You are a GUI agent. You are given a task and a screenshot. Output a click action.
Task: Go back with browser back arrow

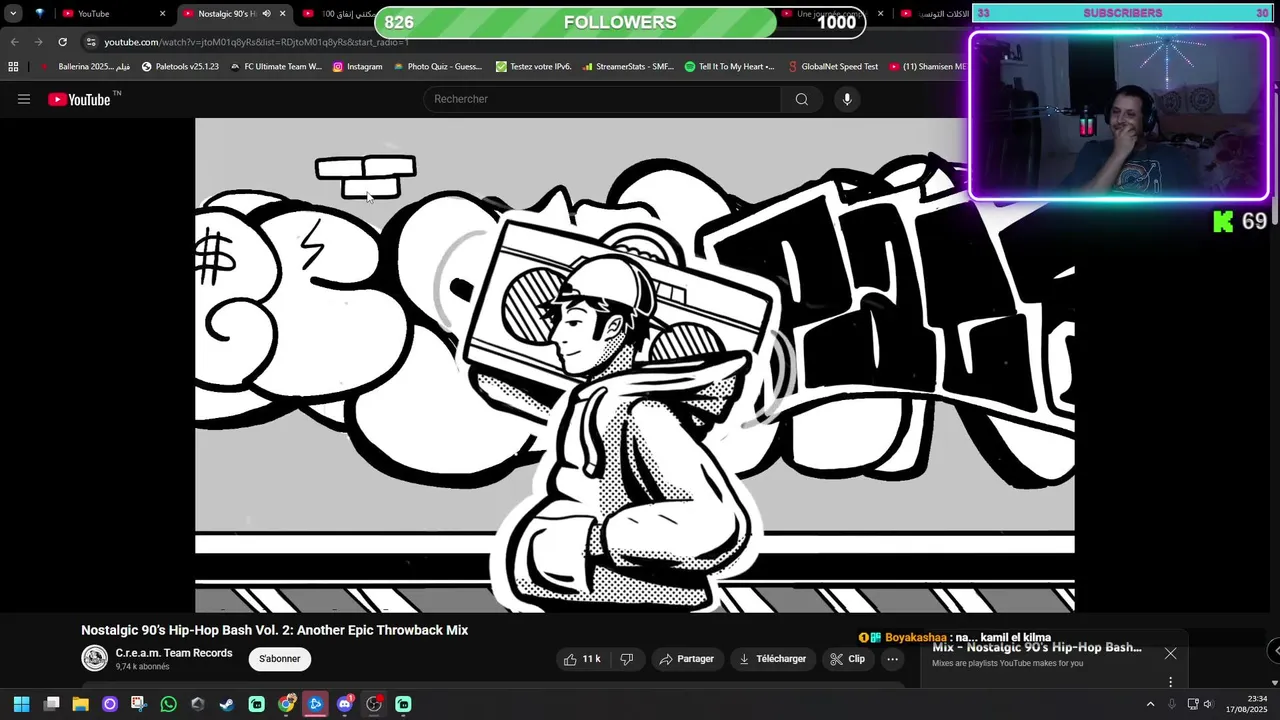pos(14,42)
